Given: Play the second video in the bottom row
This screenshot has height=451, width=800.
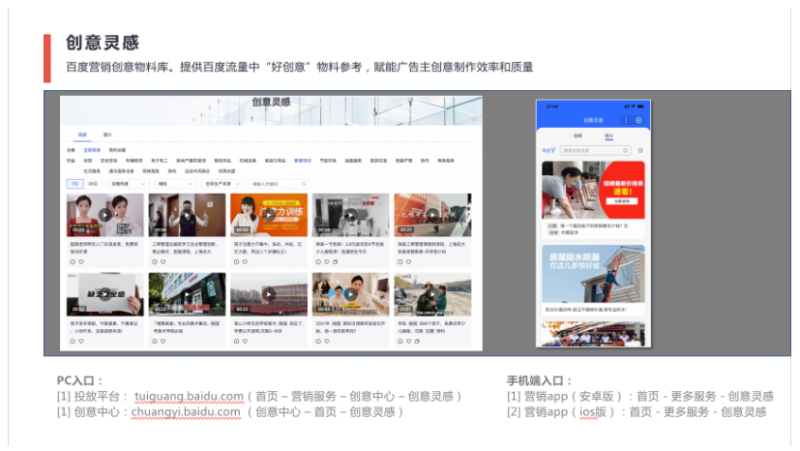Looking at the screenshot, I should [x=186, y=295].
